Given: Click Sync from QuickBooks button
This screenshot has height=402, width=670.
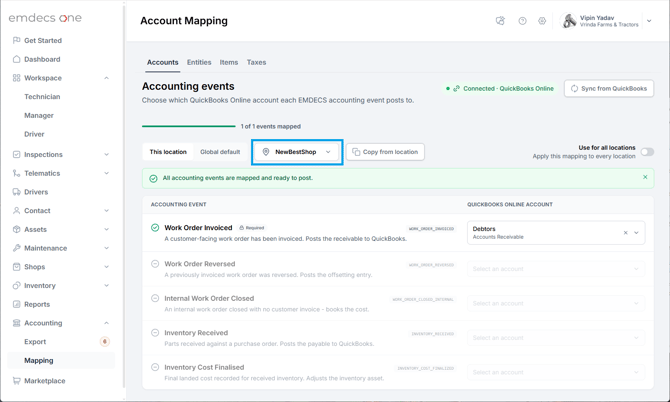Looking at the screenshot, I should pos(608,88).
